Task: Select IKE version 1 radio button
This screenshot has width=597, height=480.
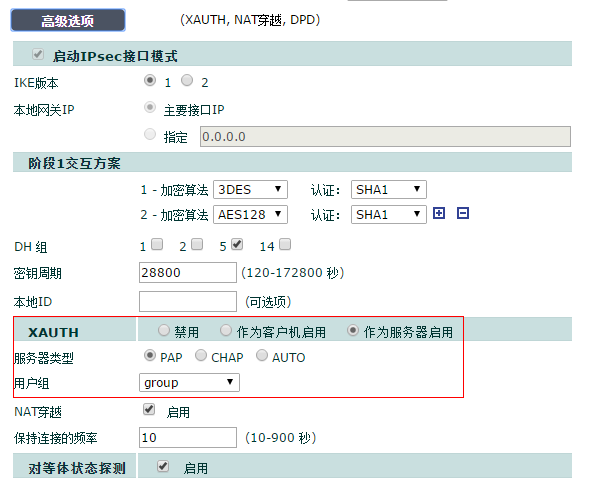Action: [x=150, y=80]
